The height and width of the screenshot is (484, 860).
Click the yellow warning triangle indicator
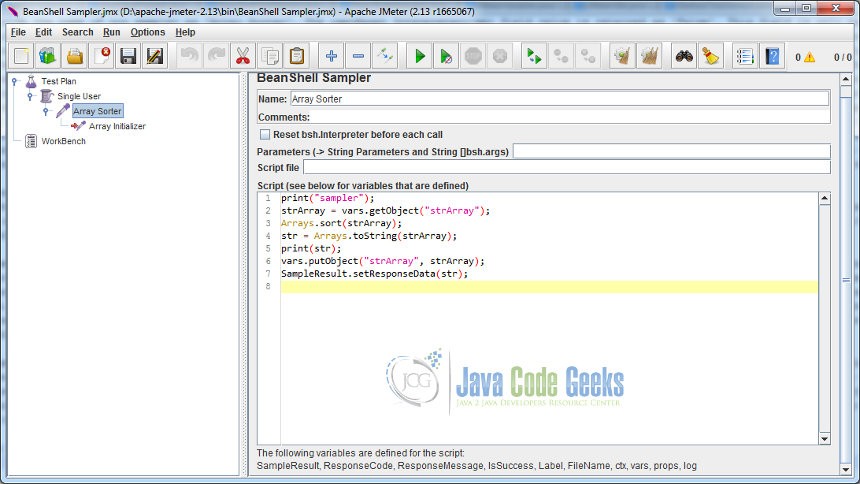[x=810, y=57]
